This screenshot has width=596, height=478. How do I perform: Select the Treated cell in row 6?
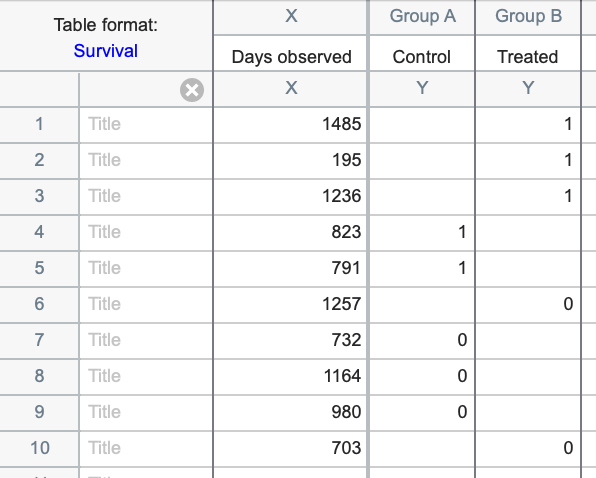[528, 304]
